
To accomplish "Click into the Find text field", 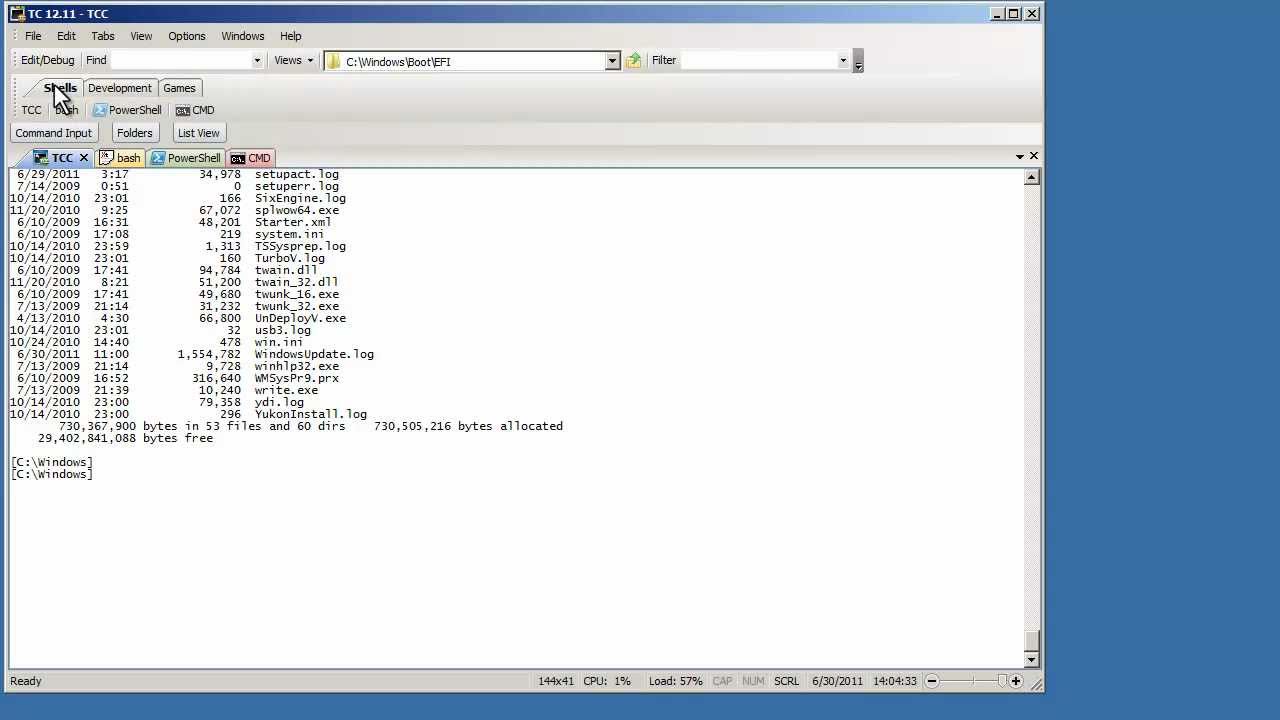I will point(179,60).
